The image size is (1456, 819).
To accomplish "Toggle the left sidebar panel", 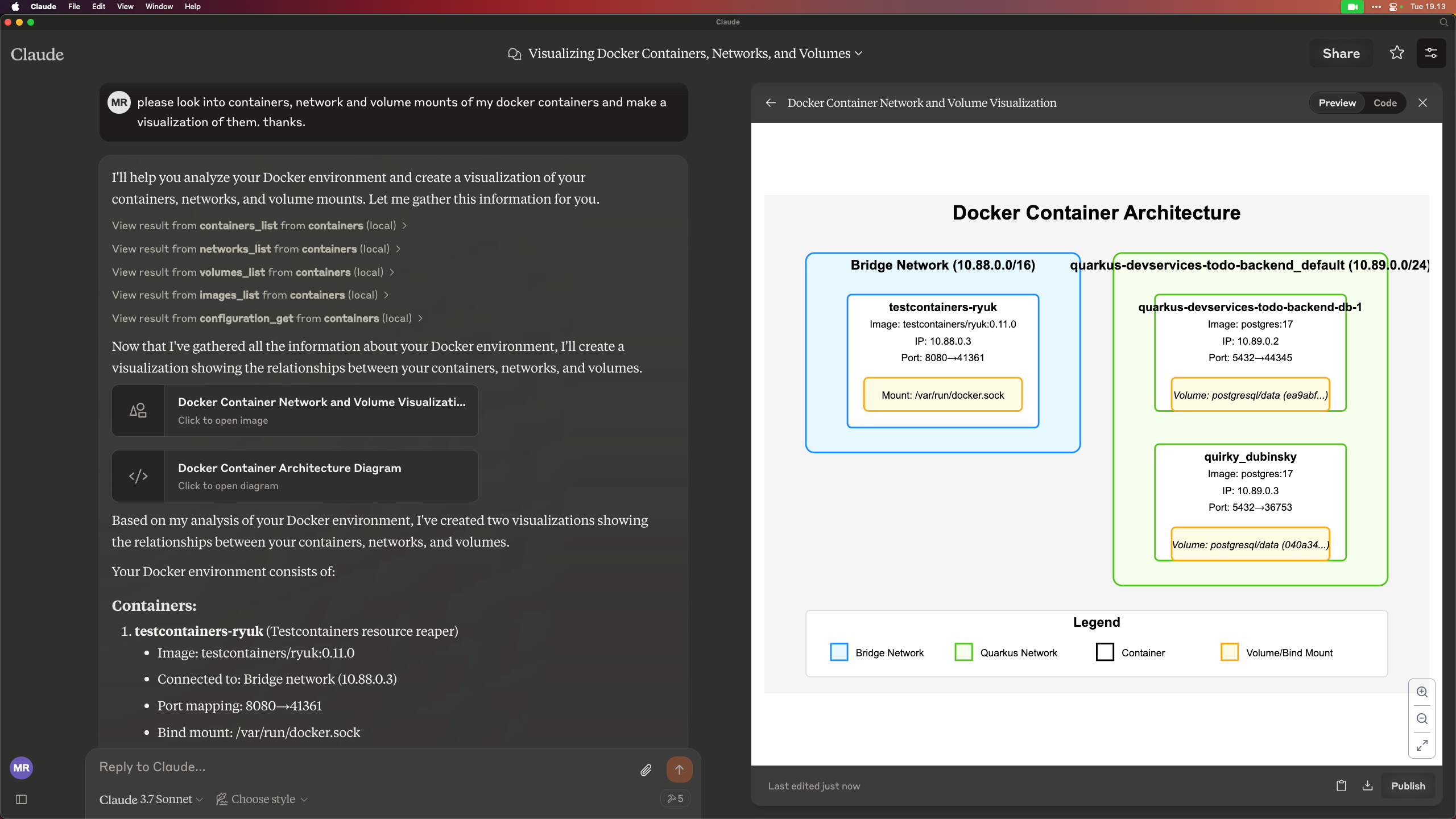I will click(x=22, y=800).
